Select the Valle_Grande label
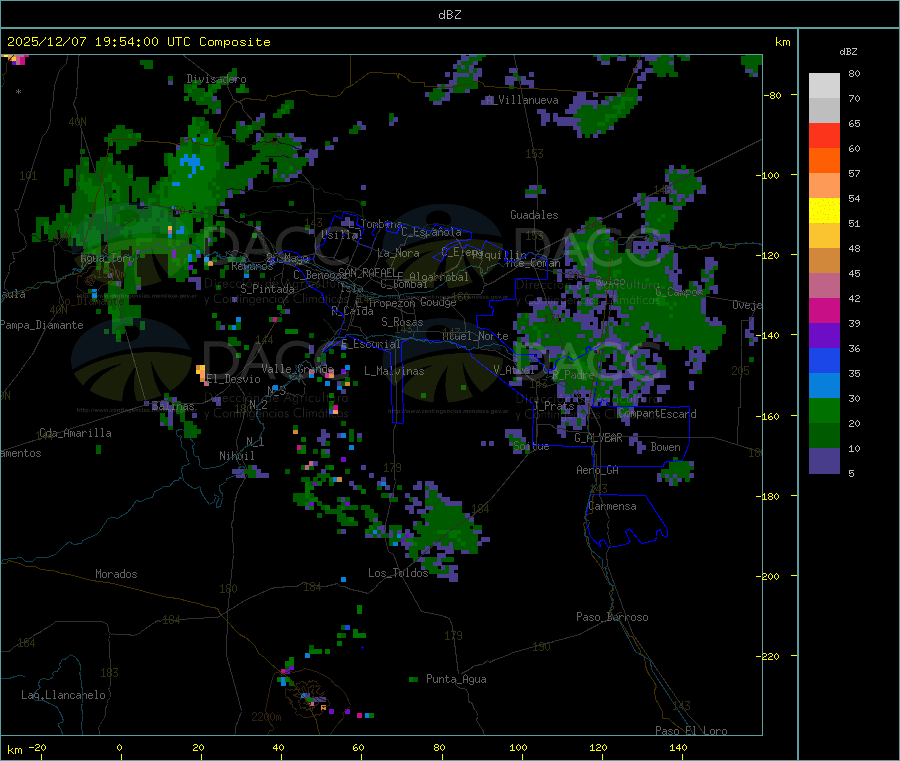 click(x=297, y=369)
